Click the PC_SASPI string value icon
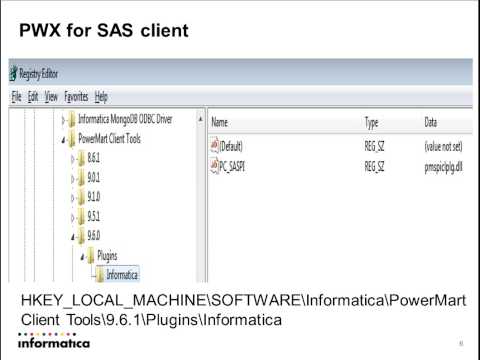Screen dimensions: 480x360 click(x=214, y=165)
